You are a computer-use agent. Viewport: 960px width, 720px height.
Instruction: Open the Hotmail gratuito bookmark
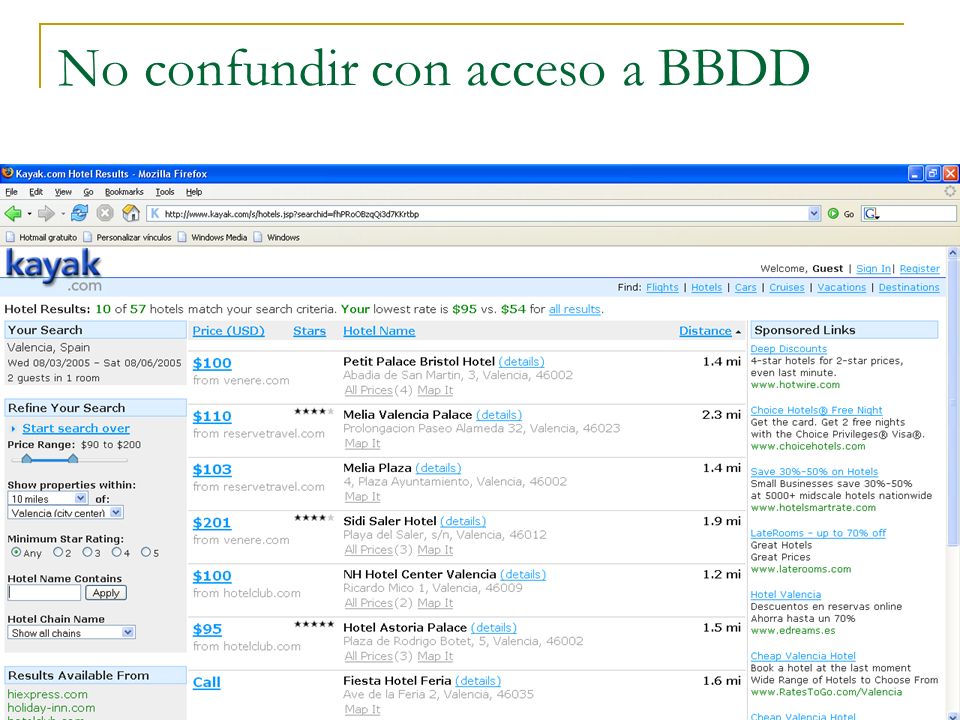coord(42,238)
